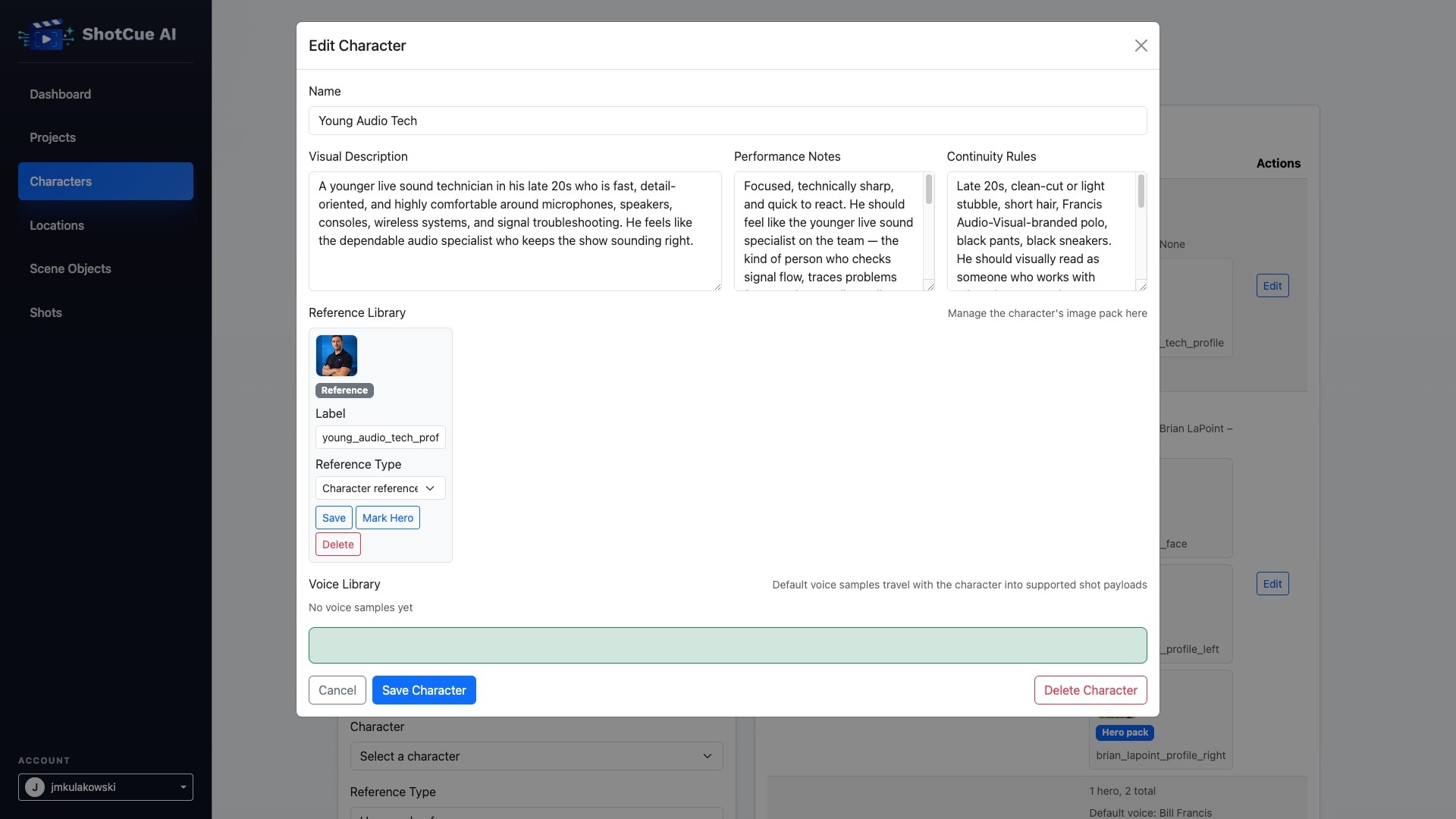Open the jmkulakowski account dropdown

105,787
